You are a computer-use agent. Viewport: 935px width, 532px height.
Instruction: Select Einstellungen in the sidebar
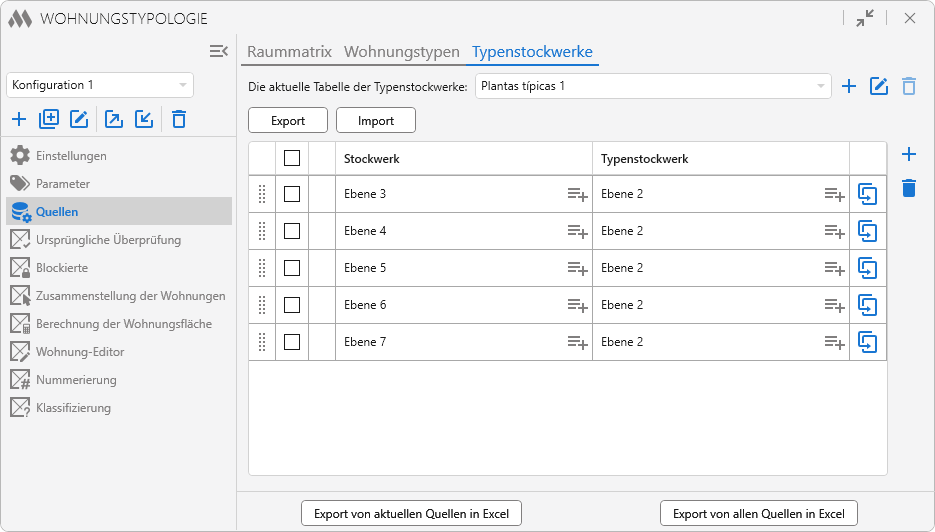[x=71, y=156]
